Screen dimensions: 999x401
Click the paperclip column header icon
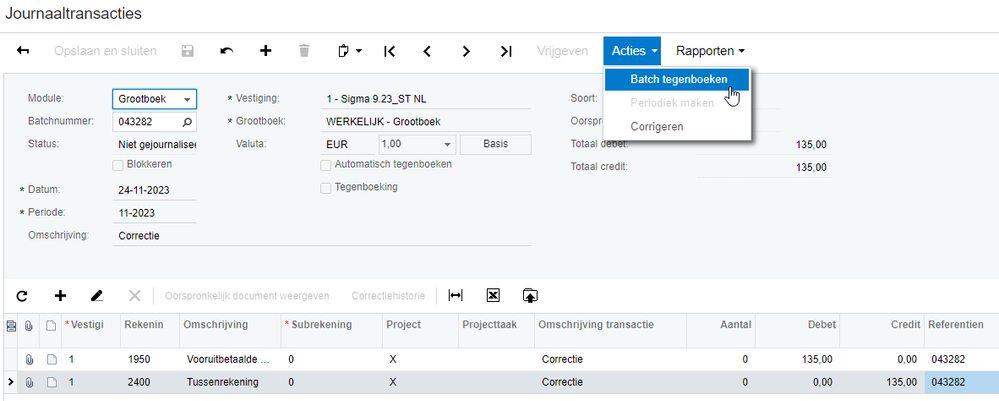coord(29,325)
